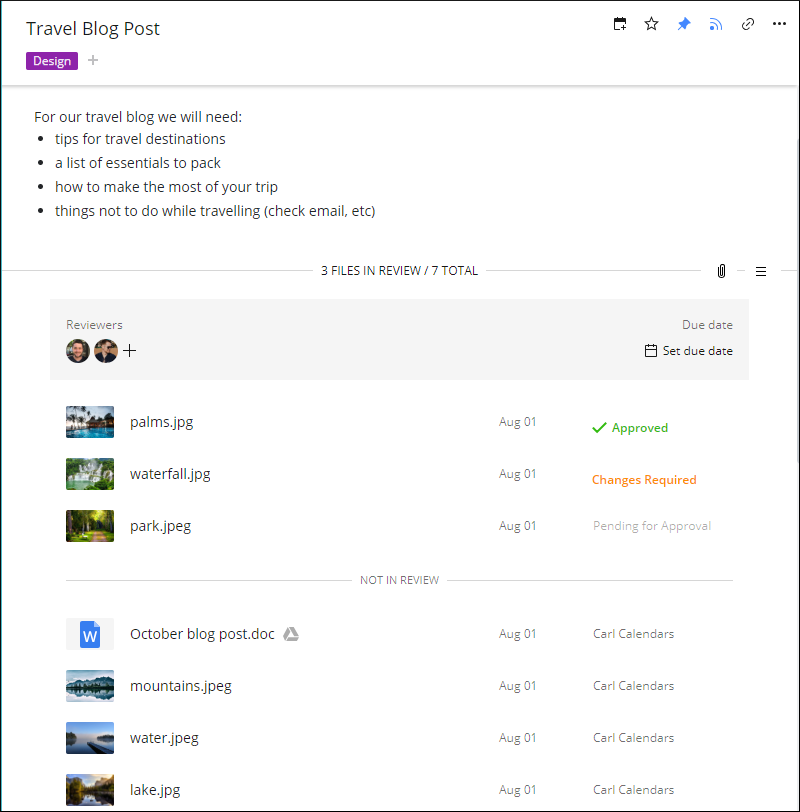Click Carl Calendars on mountains.jpeg row

tap(633, 686)
